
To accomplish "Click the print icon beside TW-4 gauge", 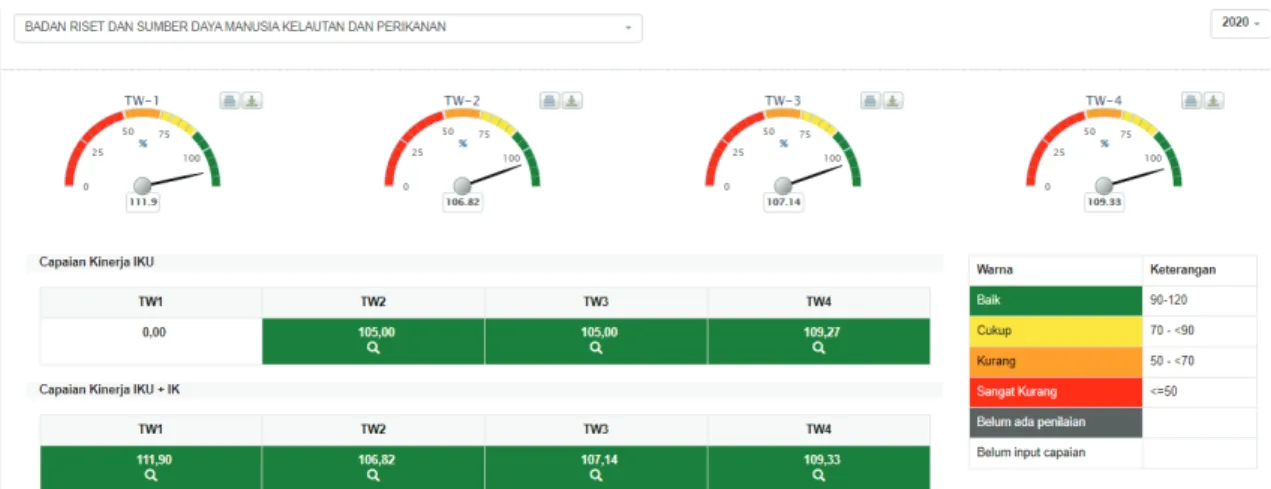I will [1192, 101].
